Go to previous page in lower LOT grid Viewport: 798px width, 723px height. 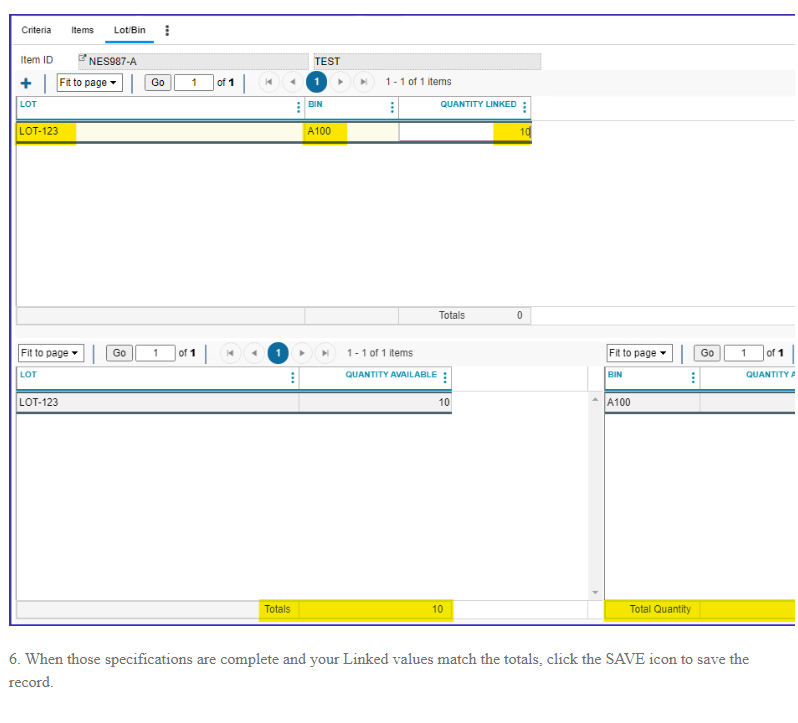pyautogui.click(x=254, y=353)
